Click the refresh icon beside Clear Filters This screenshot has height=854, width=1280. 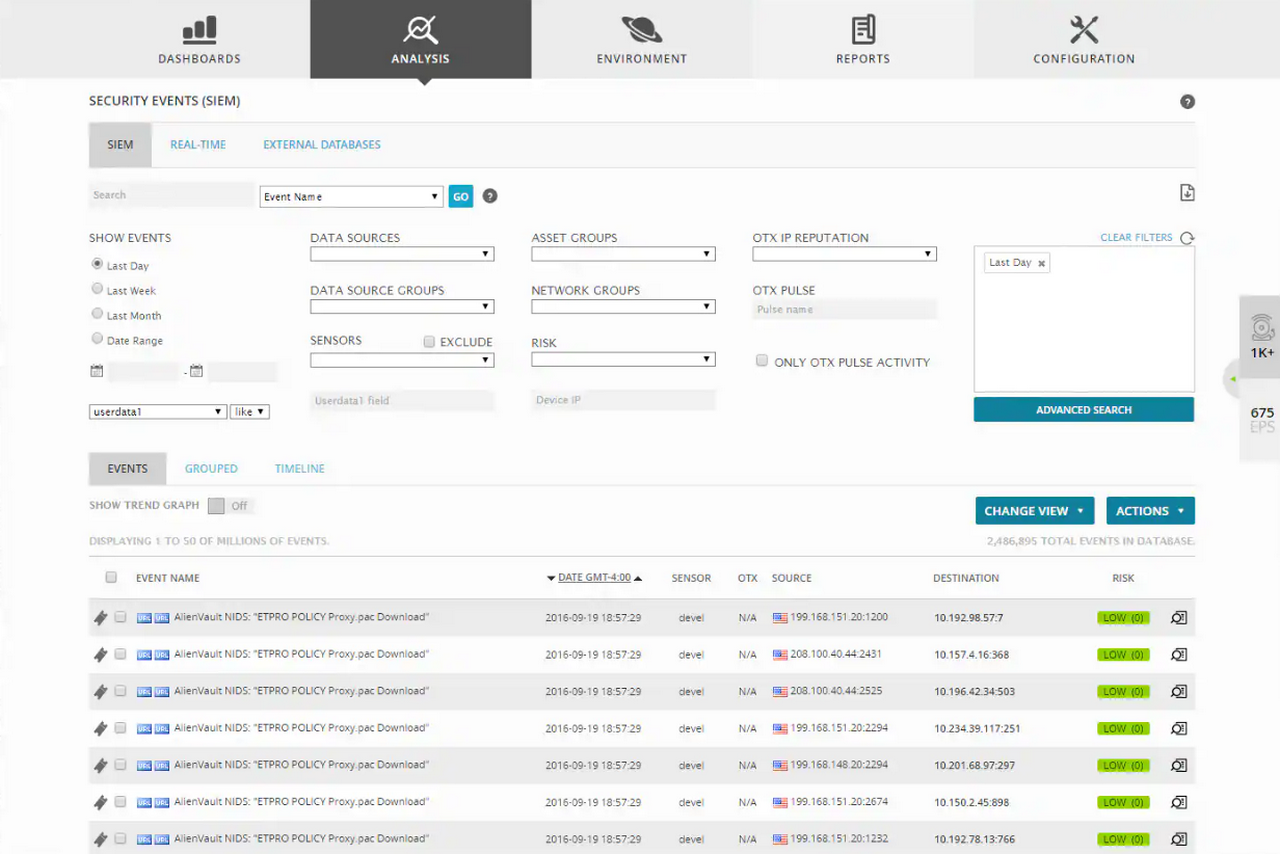coord(1187,238)
